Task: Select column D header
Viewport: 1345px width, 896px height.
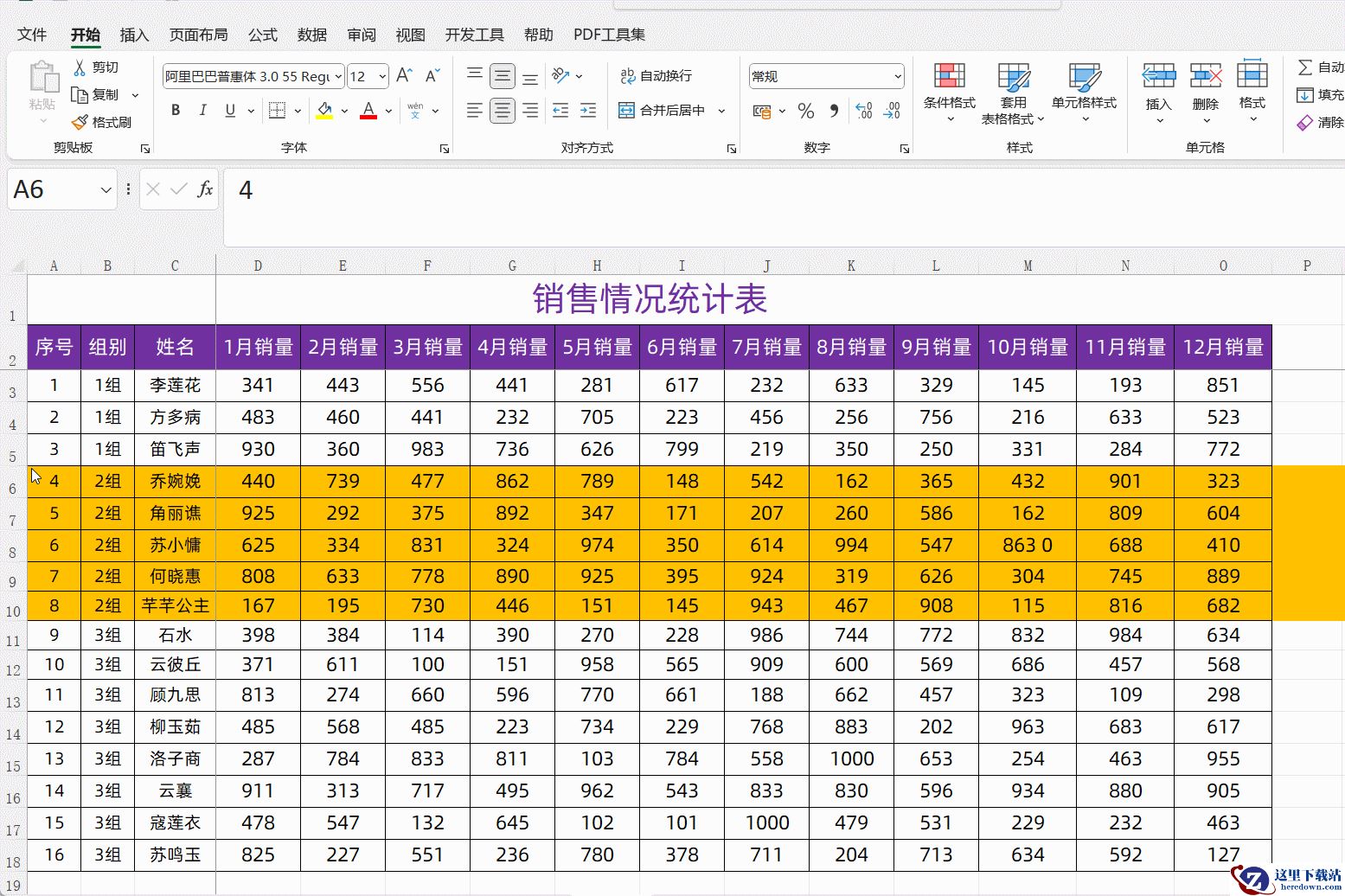Action: pyautogui.click(x=258, y=266)
